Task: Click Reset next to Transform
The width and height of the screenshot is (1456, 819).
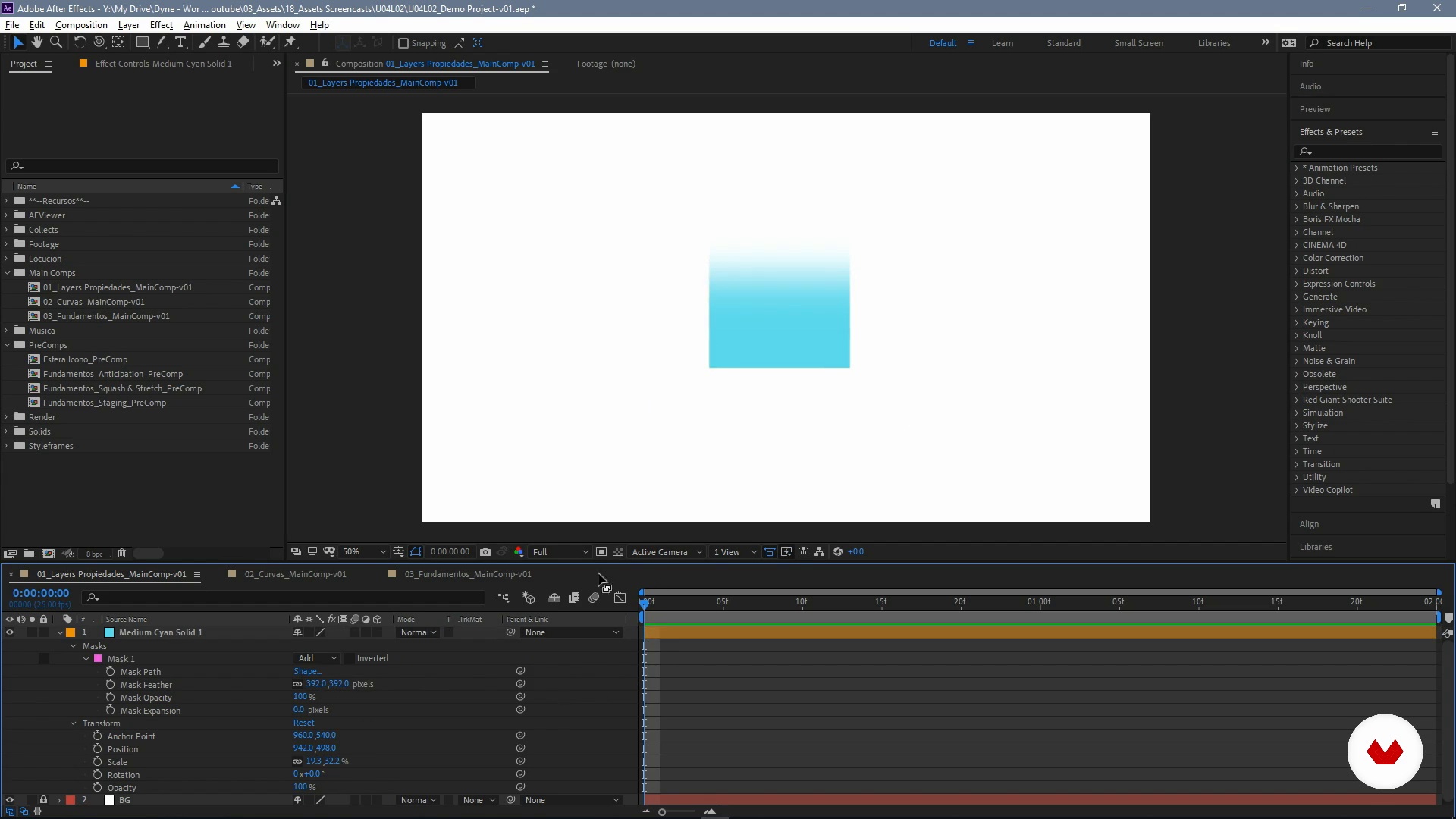Action: [x=303, y=723]
